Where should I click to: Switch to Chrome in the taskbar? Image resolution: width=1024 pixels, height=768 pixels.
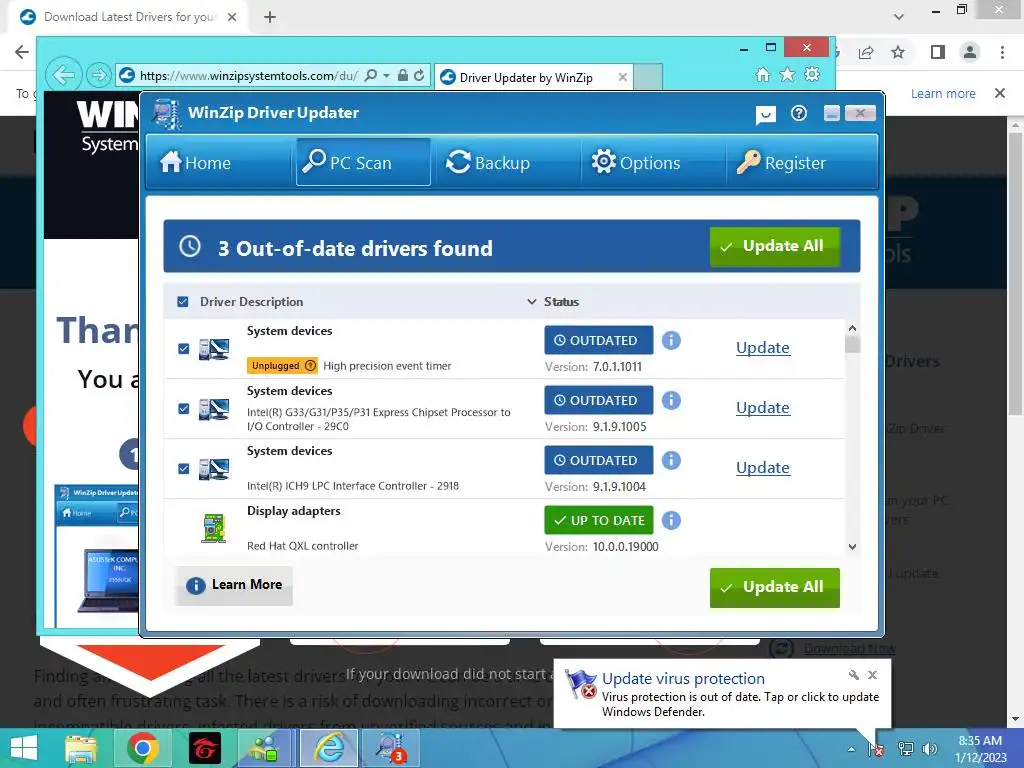pyautogui.click(x=142, y=748)
